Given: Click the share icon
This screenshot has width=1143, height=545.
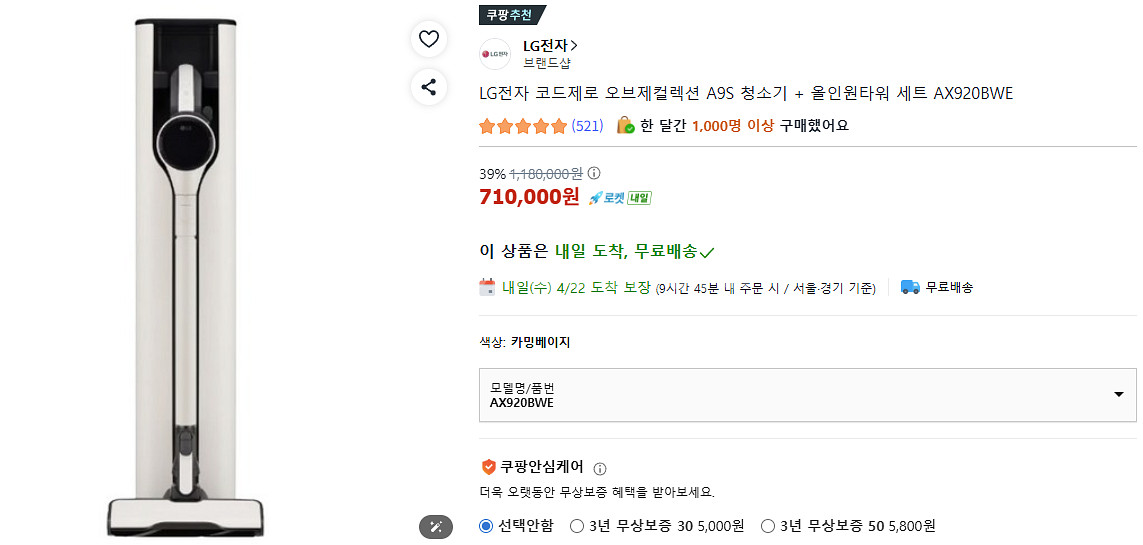Looking at the screenshot, I should click(429, 87).
